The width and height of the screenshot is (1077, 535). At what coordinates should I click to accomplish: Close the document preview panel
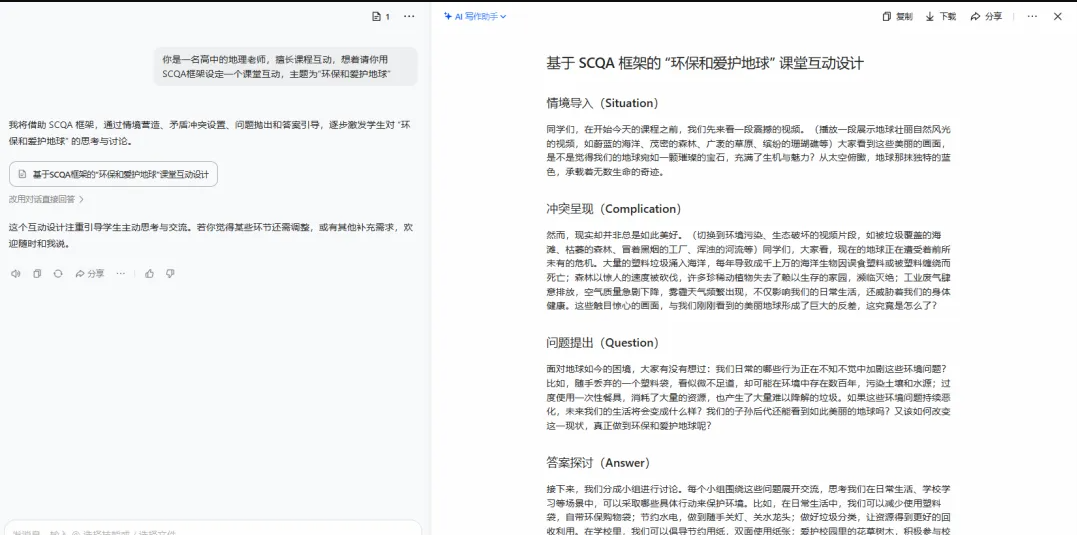click(x=1058, y=16)
